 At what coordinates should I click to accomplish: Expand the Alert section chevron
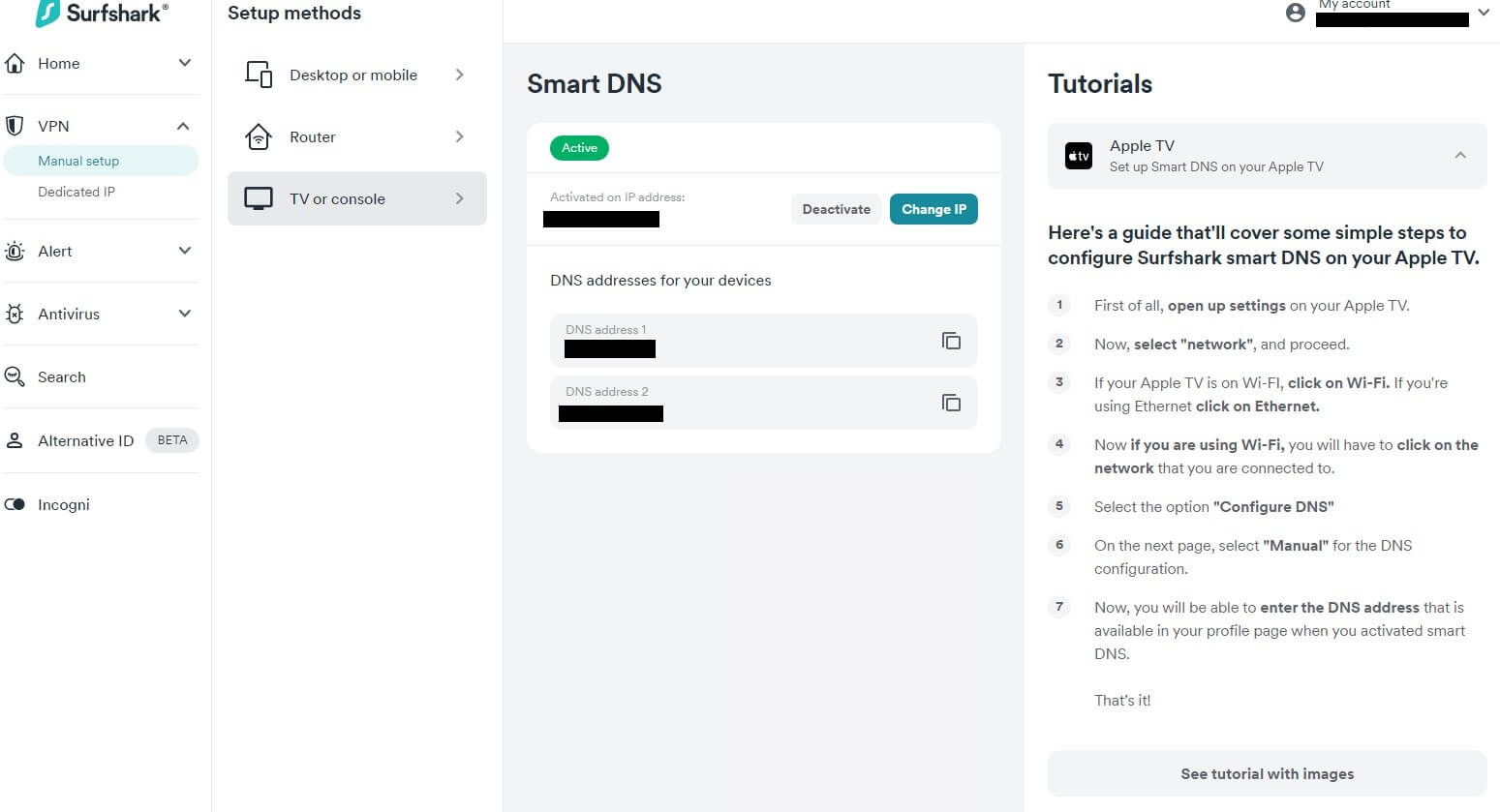pos(185,251)
